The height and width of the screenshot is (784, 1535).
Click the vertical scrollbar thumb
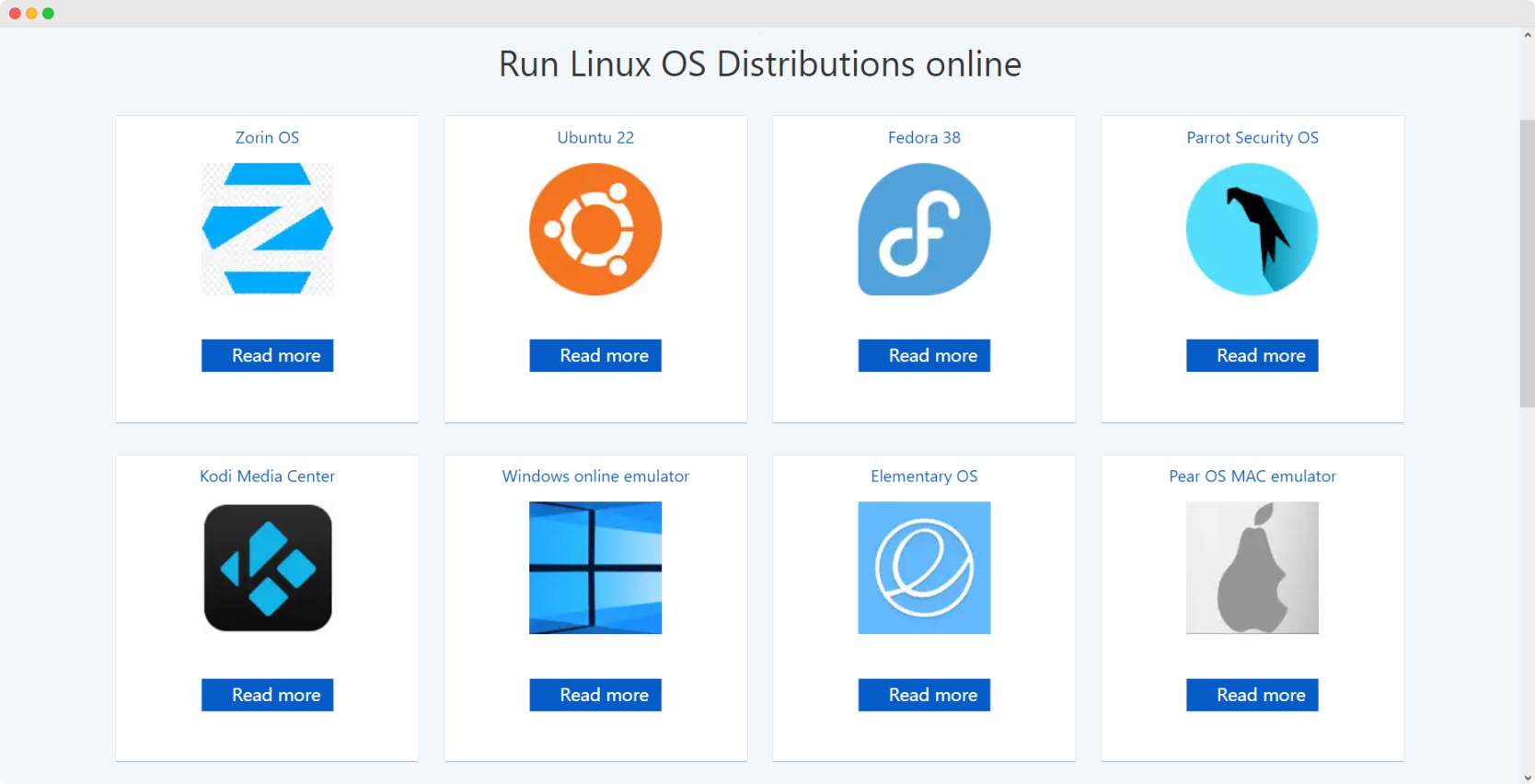pos(1527,263)
